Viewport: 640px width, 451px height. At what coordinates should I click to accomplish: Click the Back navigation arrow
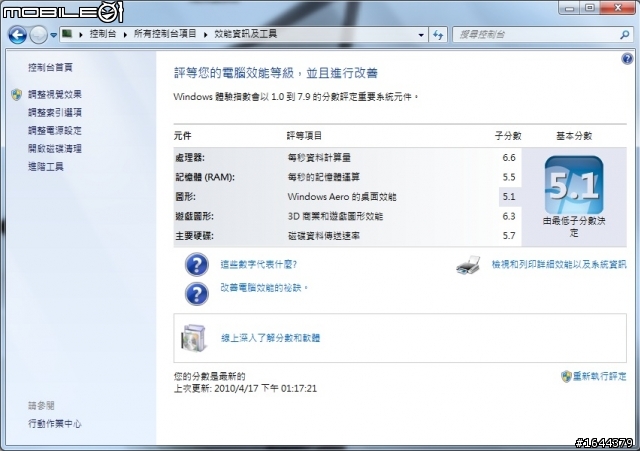tap(18, 35)
